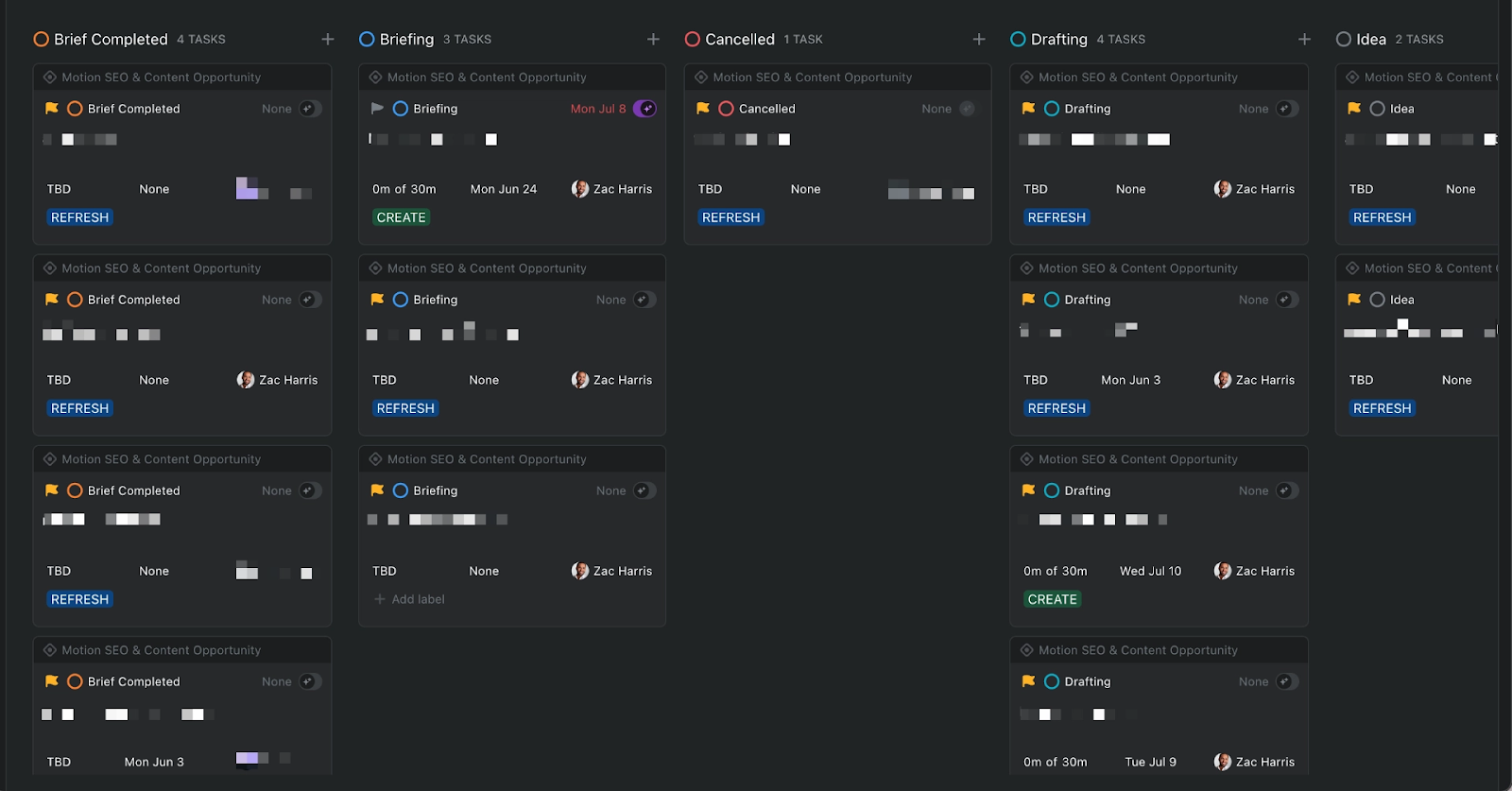
Task: Disable auto-schedule toggle on Mon Jul 8 Briefing card
Action: tap(644, 109)
